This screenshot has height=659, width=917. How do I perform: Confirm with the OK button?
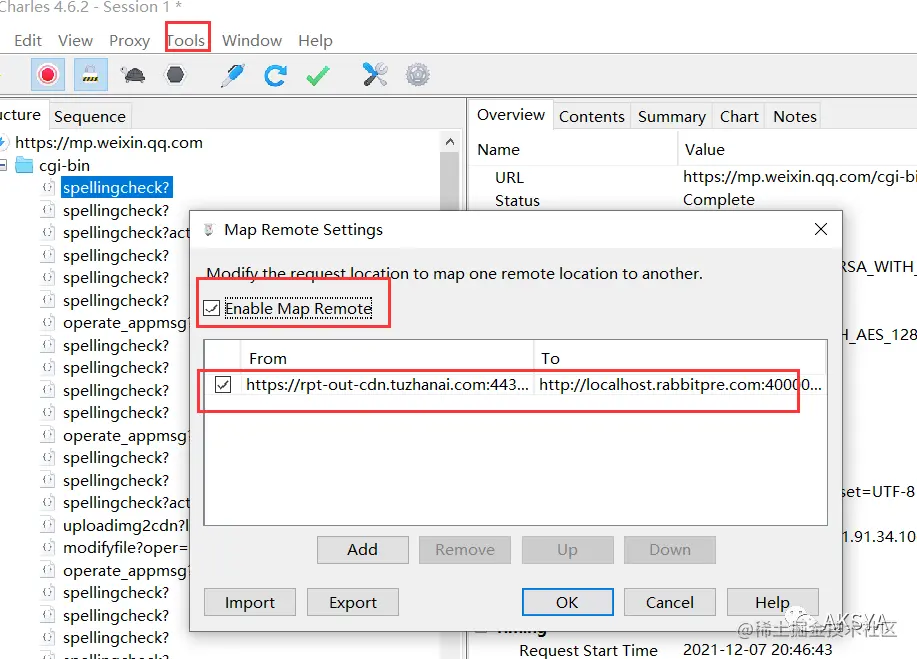(x=567, y=602)
